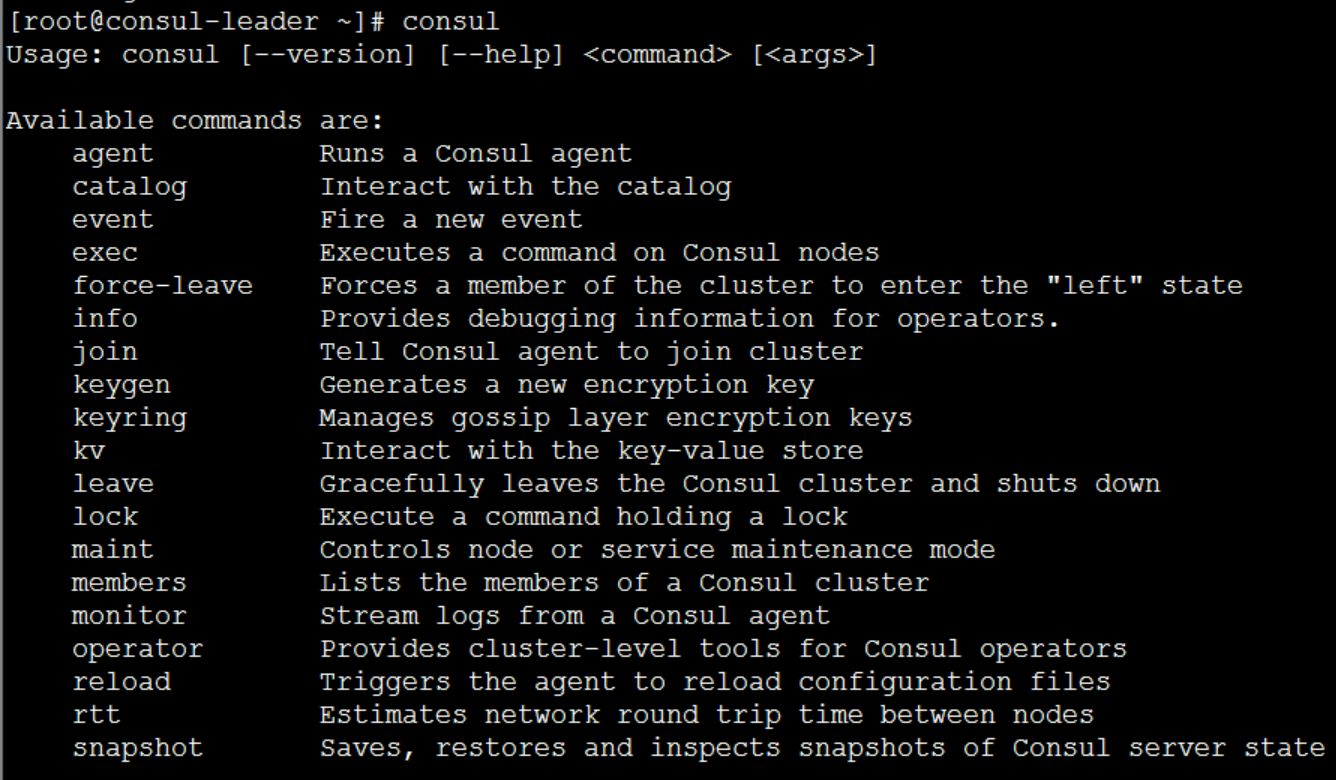Click the "Usage:" text line
The image size is (1336, 780).
pyautogui.click(x=442, y=55)
